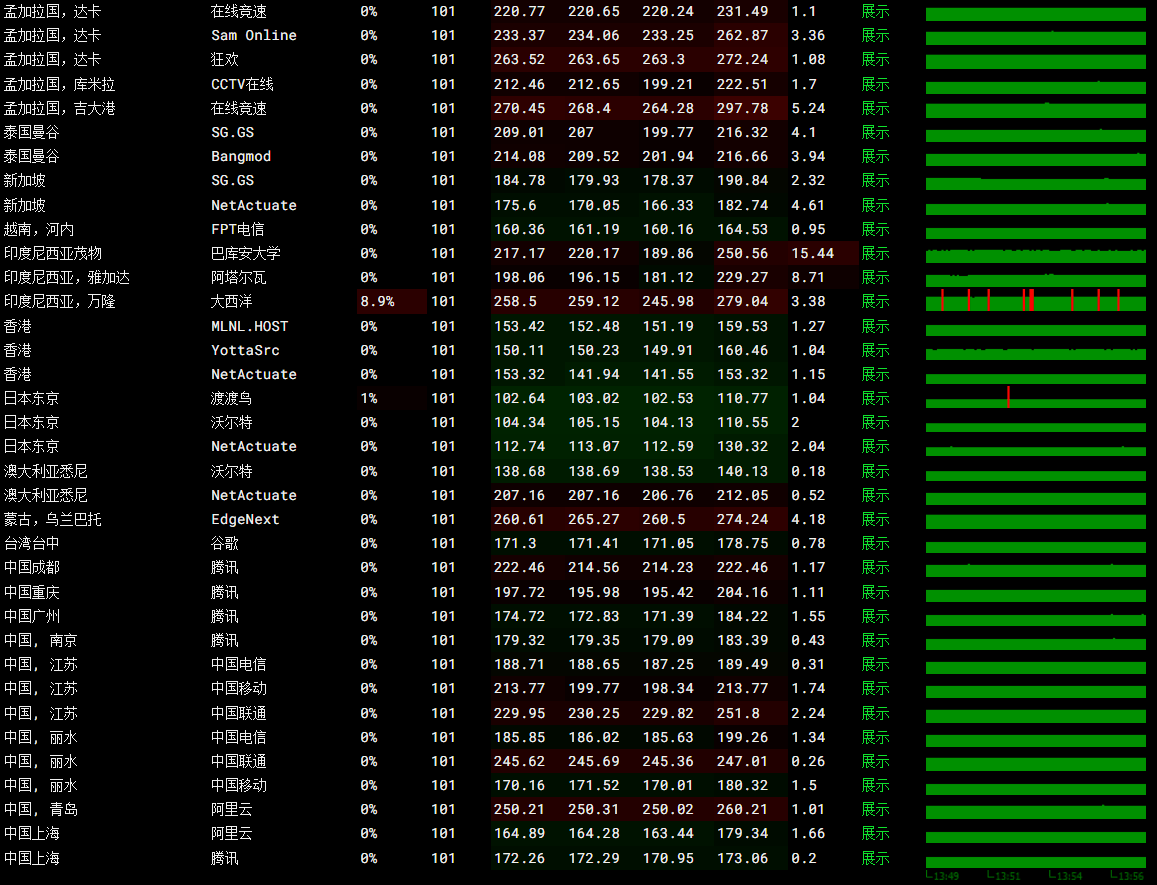Select the CCTV在线 provider text
1157x885 pixels.
pyautogui.click(x=242, y=84)
